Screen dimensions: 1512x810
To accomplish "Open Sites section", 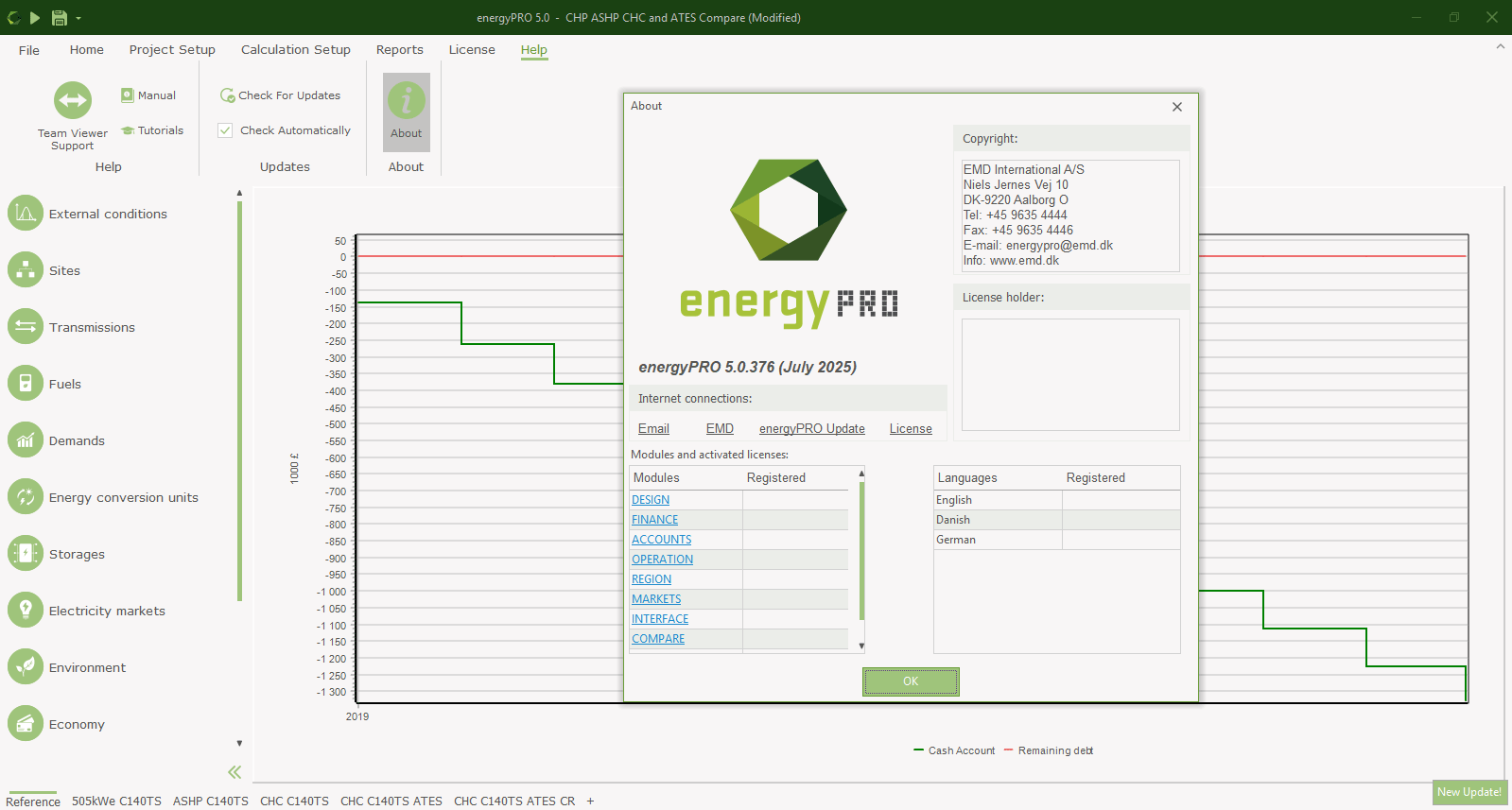I will [x=44, y=270].
